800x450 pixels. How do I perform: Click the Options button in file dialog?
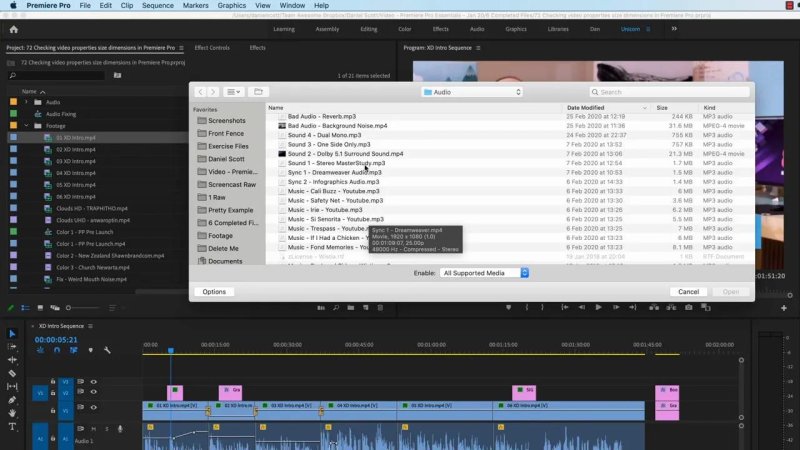point(214,292)
